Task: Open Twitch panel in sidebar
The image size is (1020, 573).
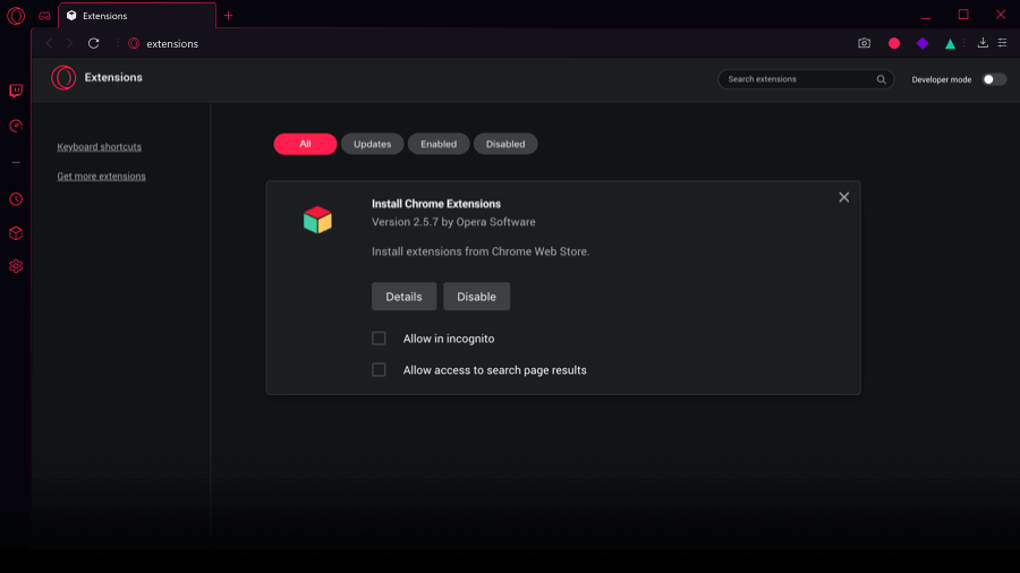Action: [16, 90]
